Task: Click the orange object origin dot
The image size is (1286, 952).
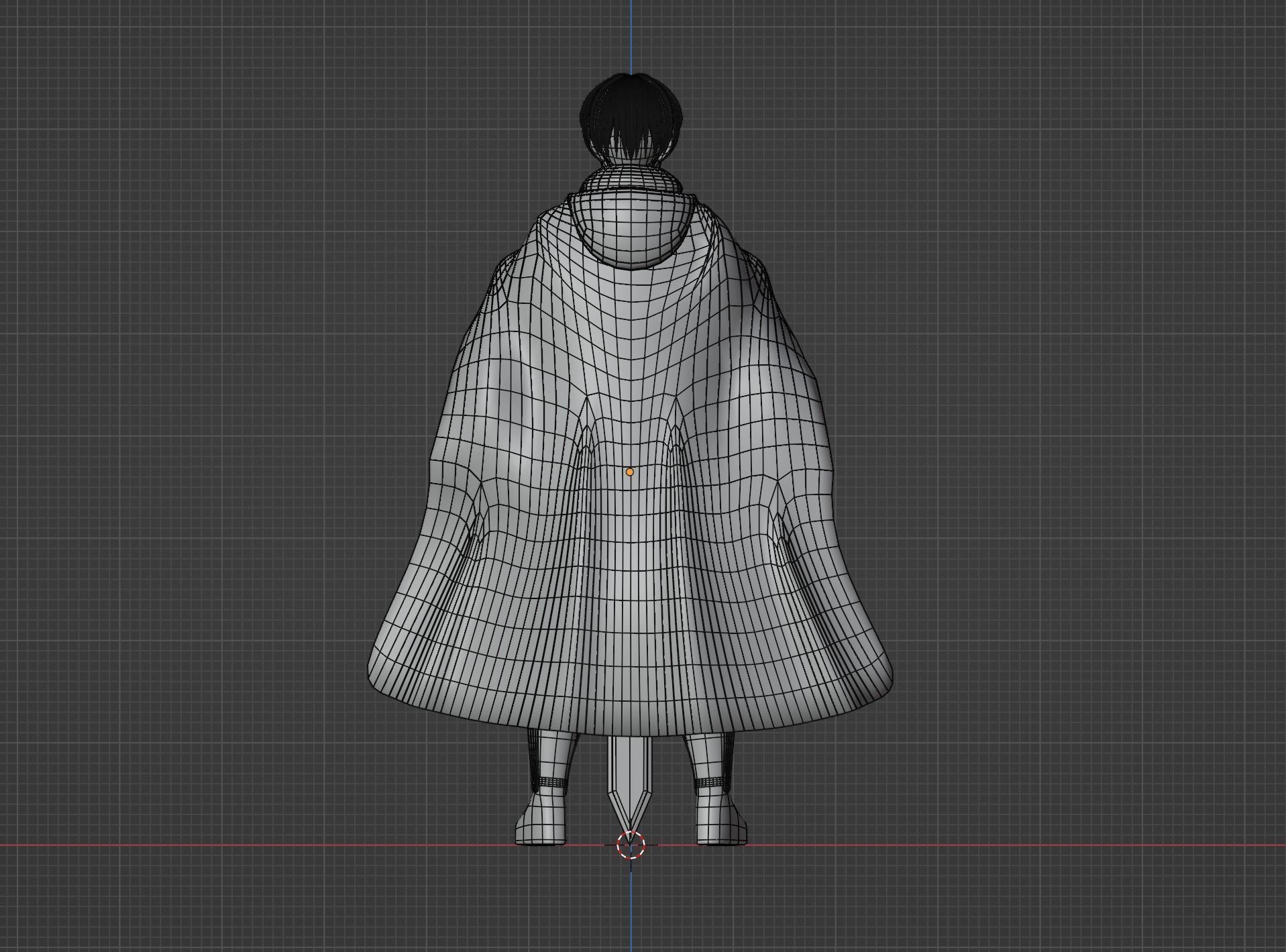Action: click(x=629, y=472)
